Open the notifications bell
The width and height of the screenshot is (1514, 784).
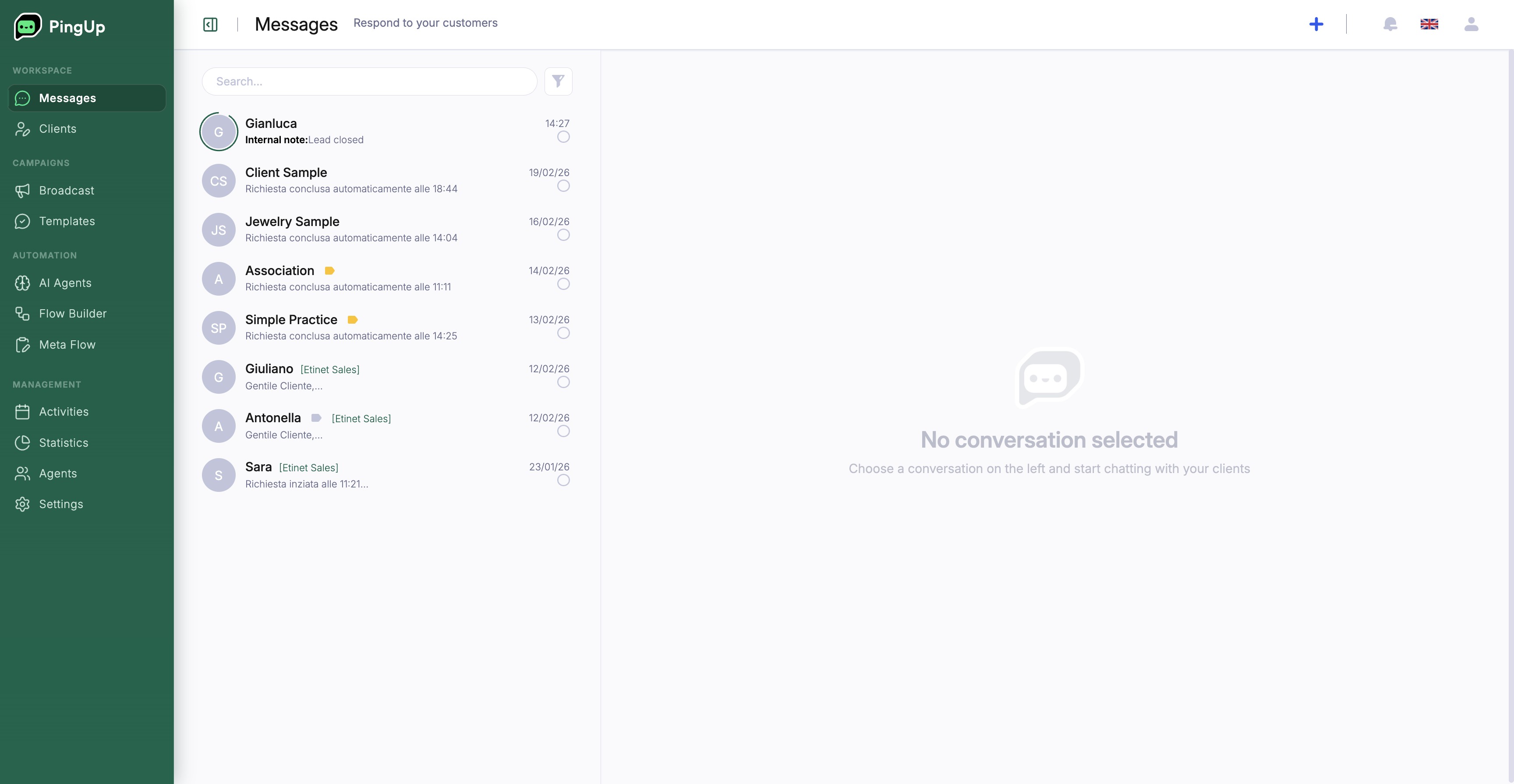(1390, 24)
